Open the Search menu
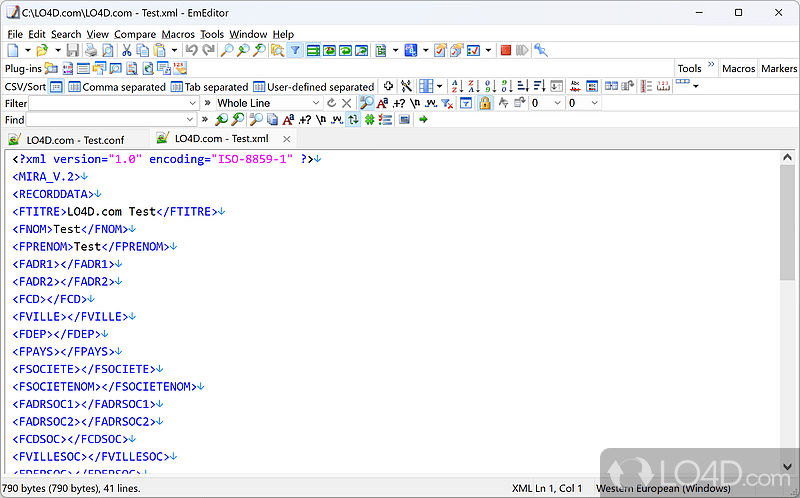 pos(66,34)
